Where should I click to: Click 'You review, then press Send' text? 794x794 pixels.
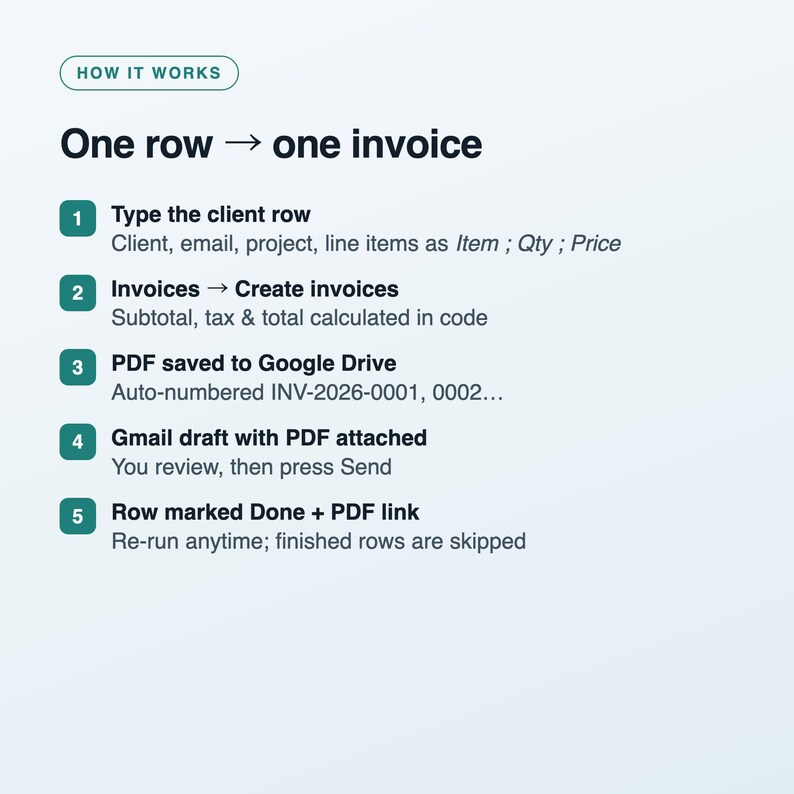[x=251, y=467]
